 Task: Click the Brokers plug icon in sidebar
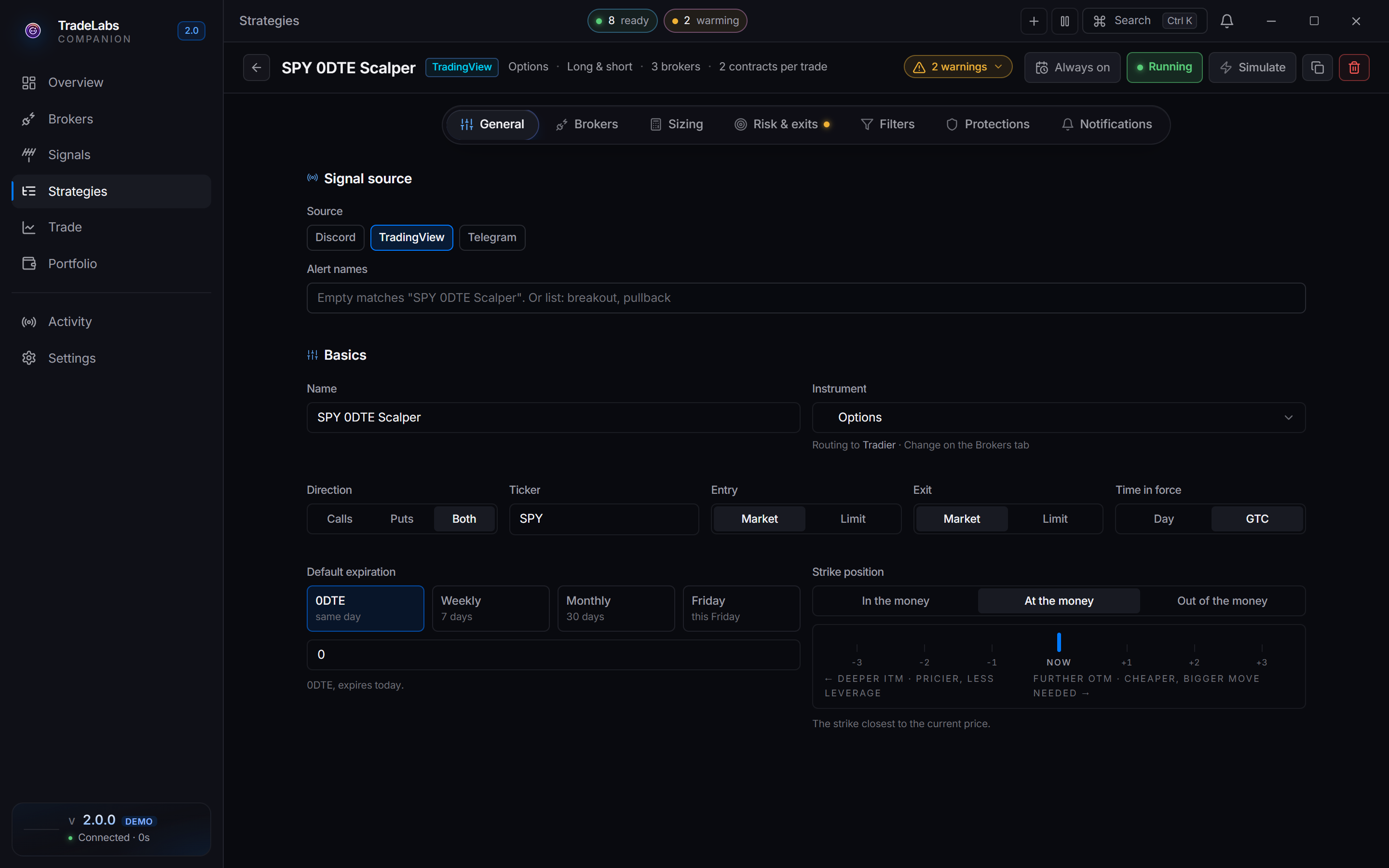point(29,119)
